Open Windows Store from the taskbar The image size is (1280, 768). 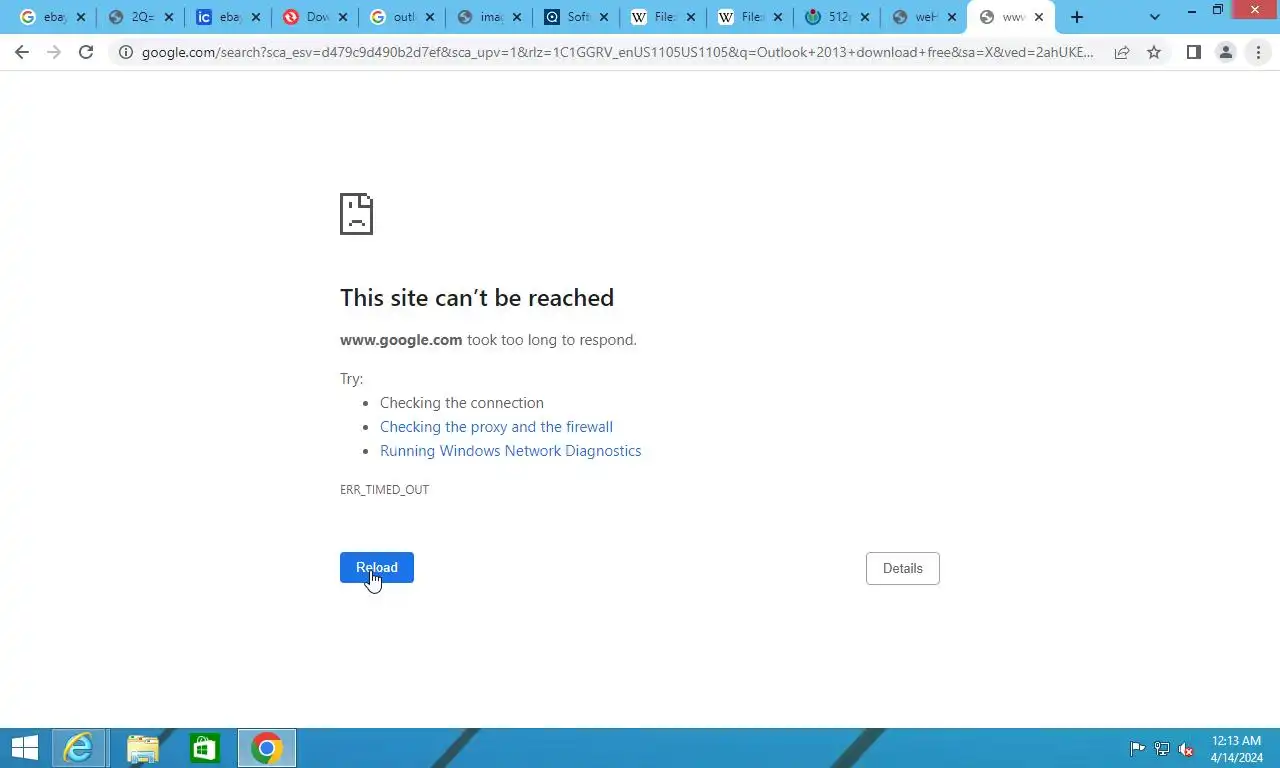(x=205, y=748)
